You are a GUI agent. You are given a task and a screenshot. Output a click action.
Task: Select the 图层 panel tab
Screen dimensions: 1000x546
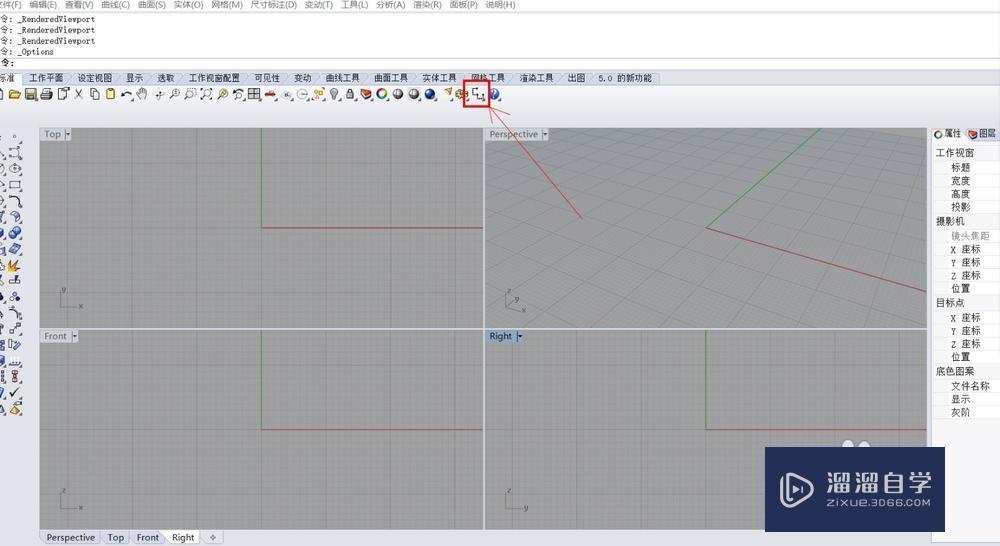(982, 134)
